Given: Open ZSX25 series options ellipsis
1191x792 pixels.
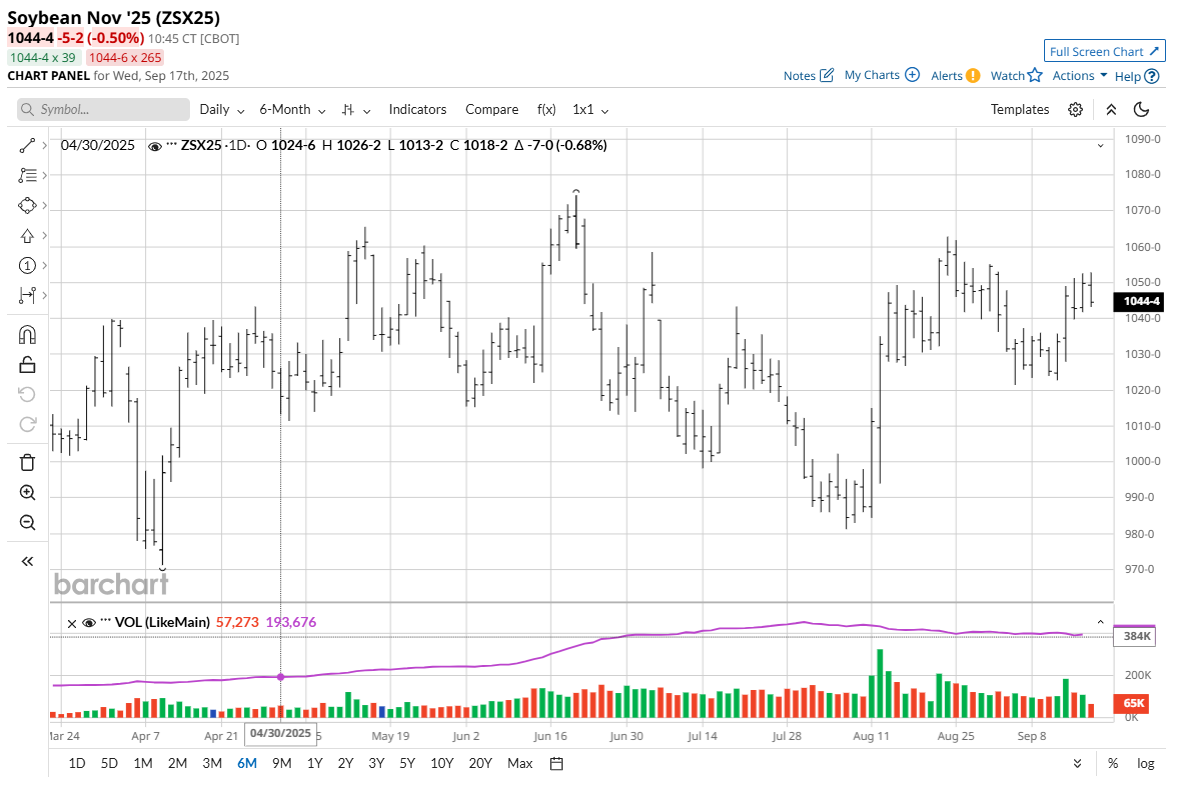Looking at the screenshot, I should point(171,145).
